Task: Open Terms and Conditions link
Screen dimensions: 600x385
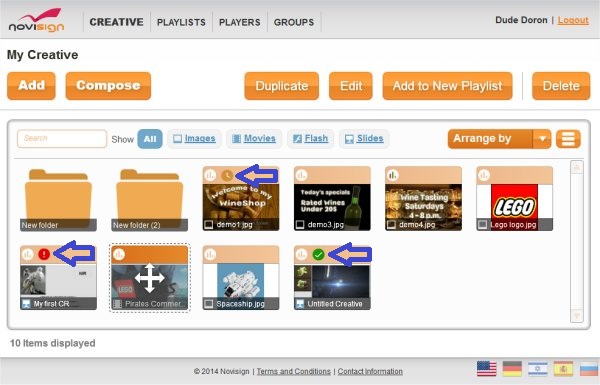Action: 293,371
